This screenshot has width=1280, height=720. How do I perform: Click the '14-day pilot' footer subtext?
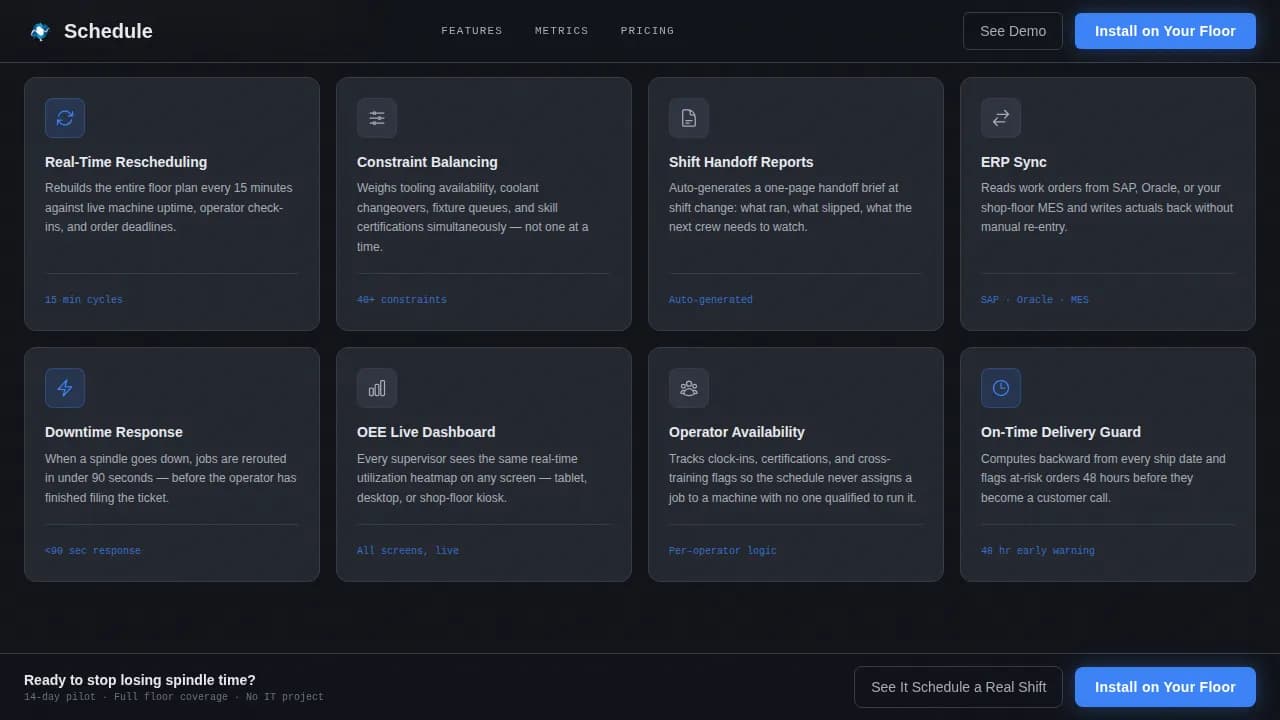point(174,697)
